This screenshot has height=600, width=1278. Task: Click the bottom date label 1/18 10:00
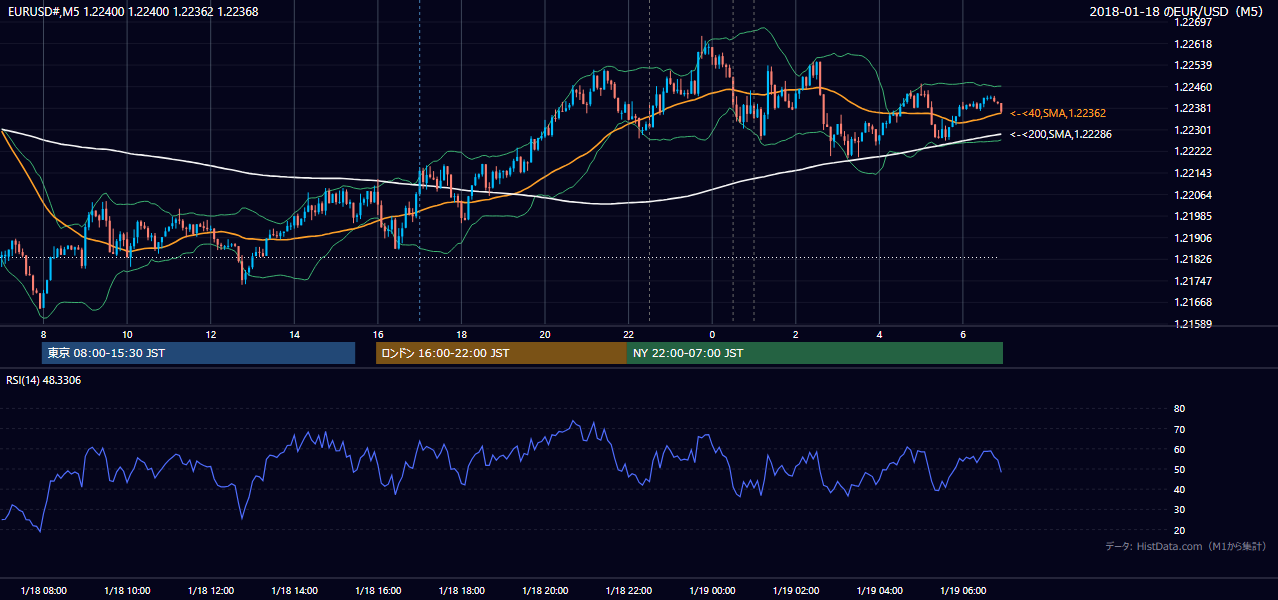pos(127,591)
